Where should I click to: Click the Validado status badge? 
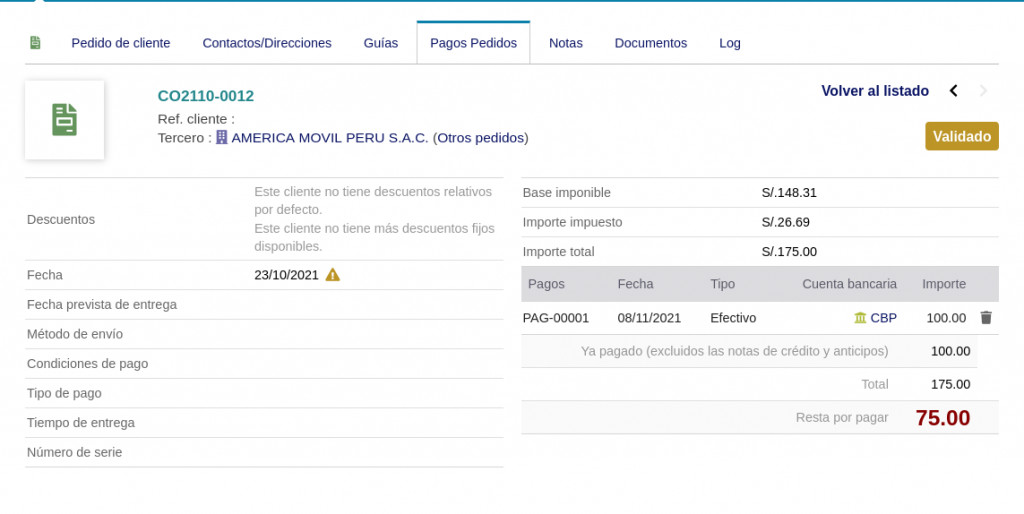click(x=962, y=137)
